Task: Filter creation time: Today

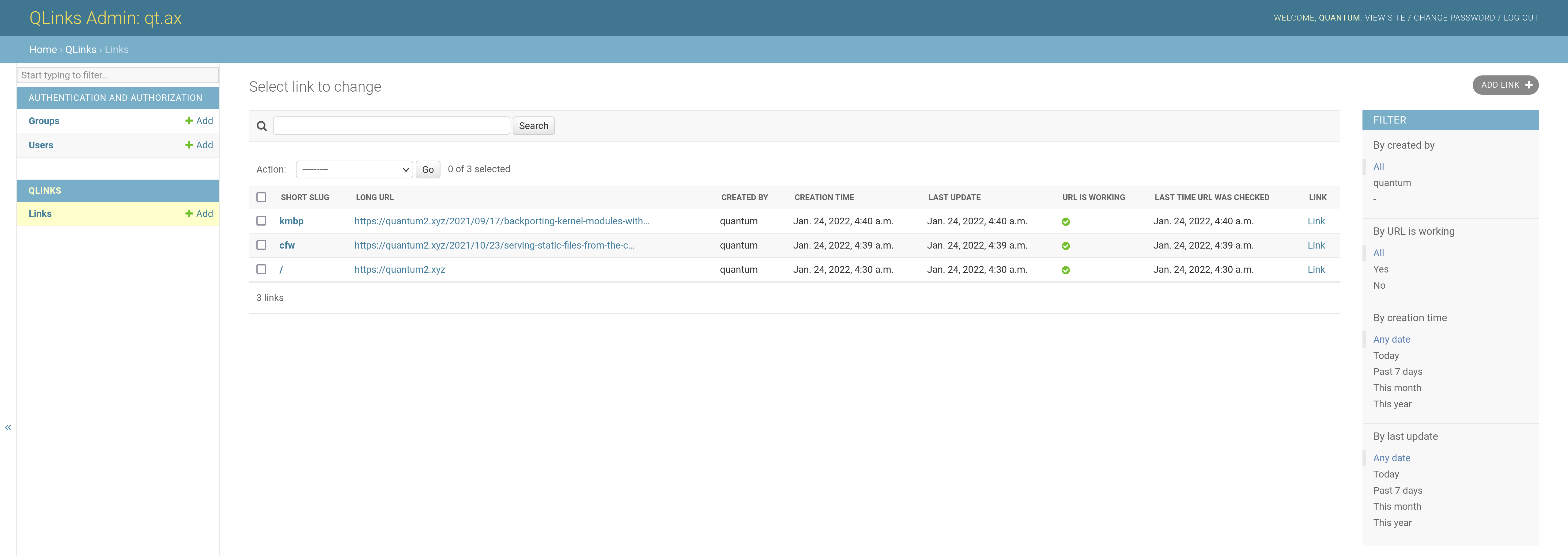Action: pyautogui.click(x=1386, y=356)
